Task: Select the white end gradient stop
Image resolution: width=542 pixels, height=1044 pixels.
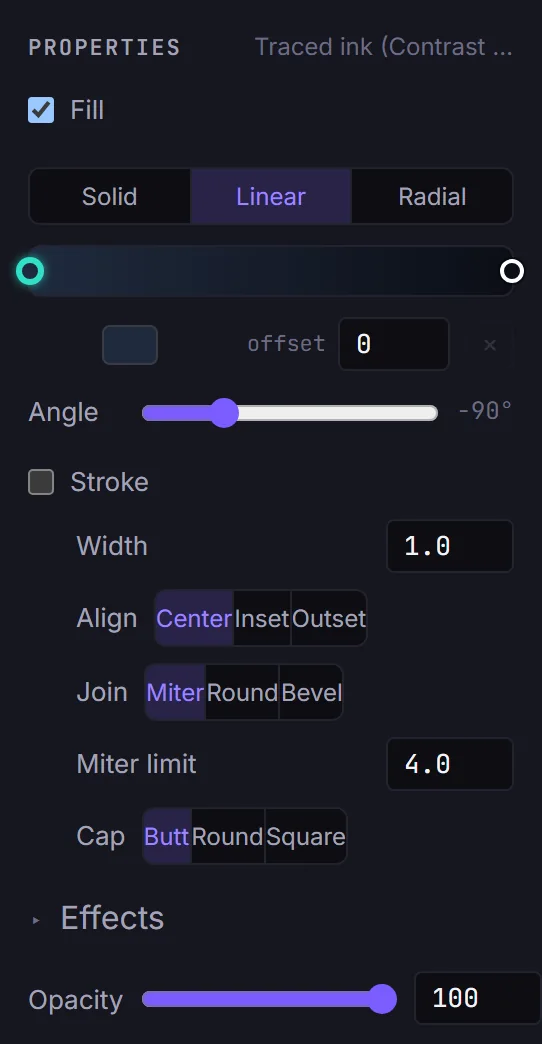Action: 512,271
